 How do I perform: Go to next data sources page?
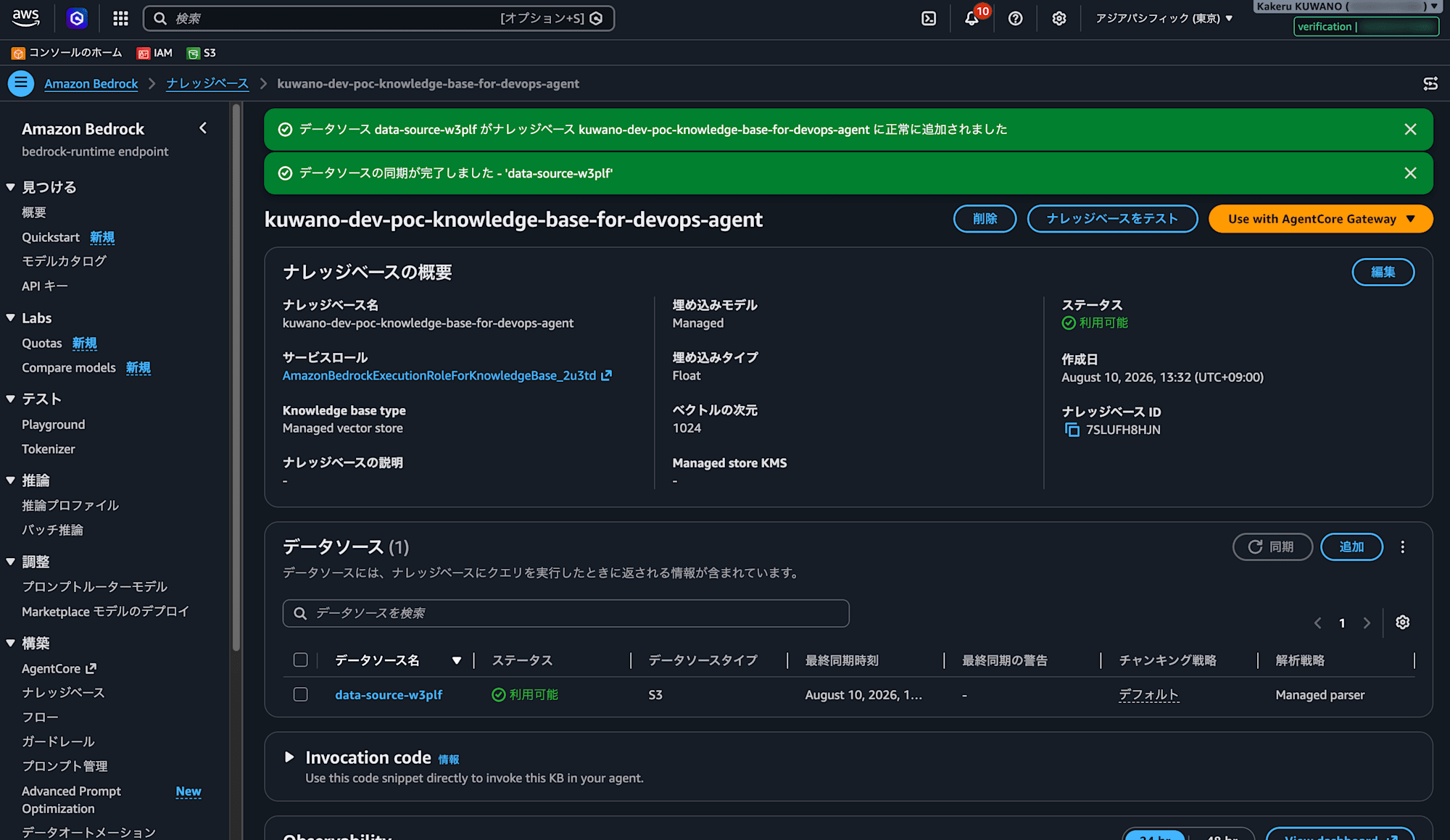(1367, 623)
